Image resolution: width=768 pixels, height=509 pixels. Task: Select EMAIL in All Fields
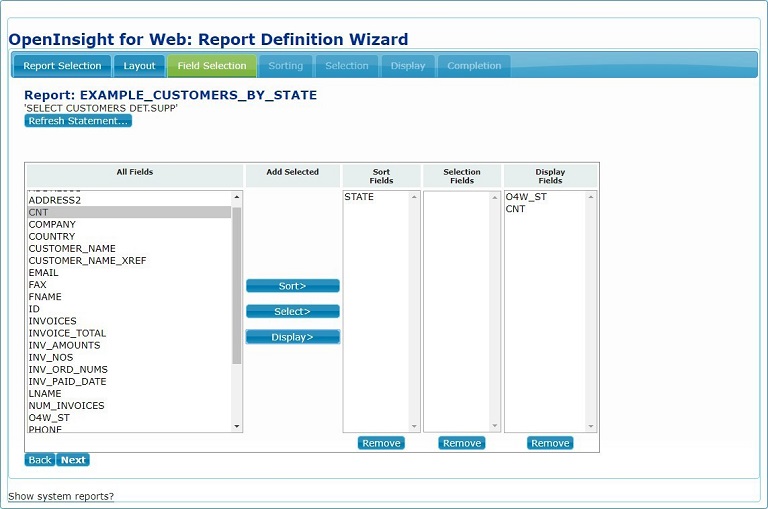(129, 273)
